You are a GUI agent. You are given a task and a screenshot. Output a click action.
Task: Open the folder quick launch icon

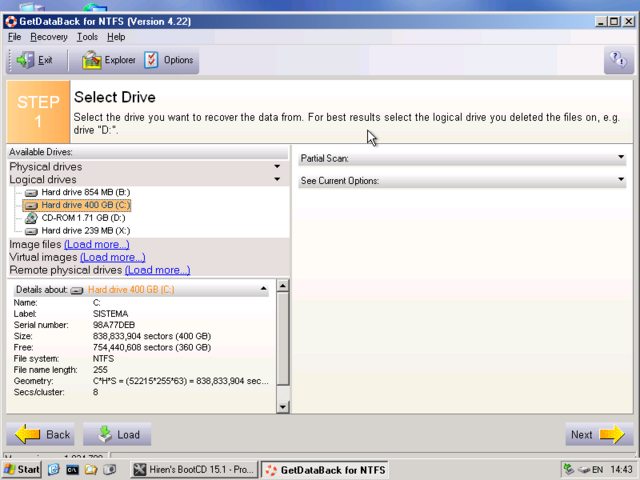point(91,470)
